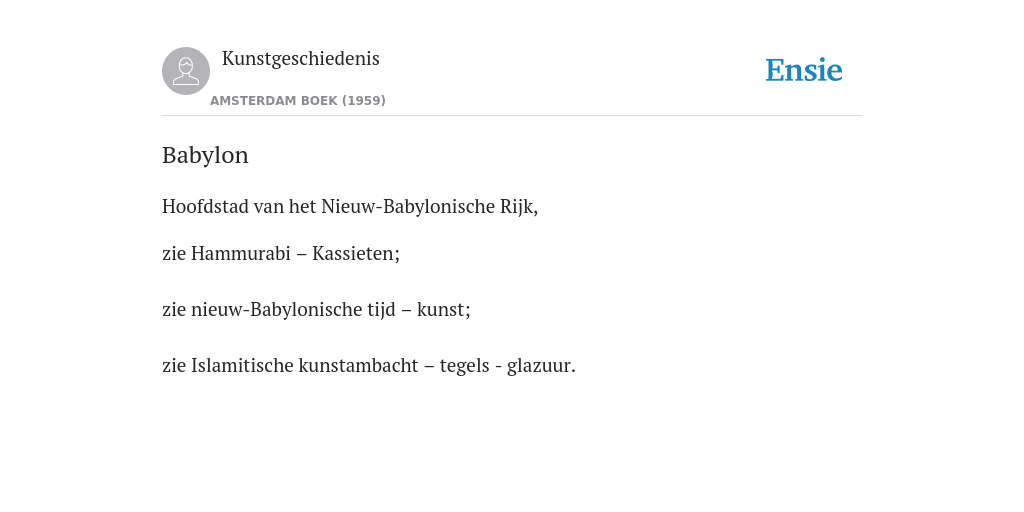Follow the Kassieten reference
The width and height of the screenshot is (1024, 512).
(x=353, y=253)
